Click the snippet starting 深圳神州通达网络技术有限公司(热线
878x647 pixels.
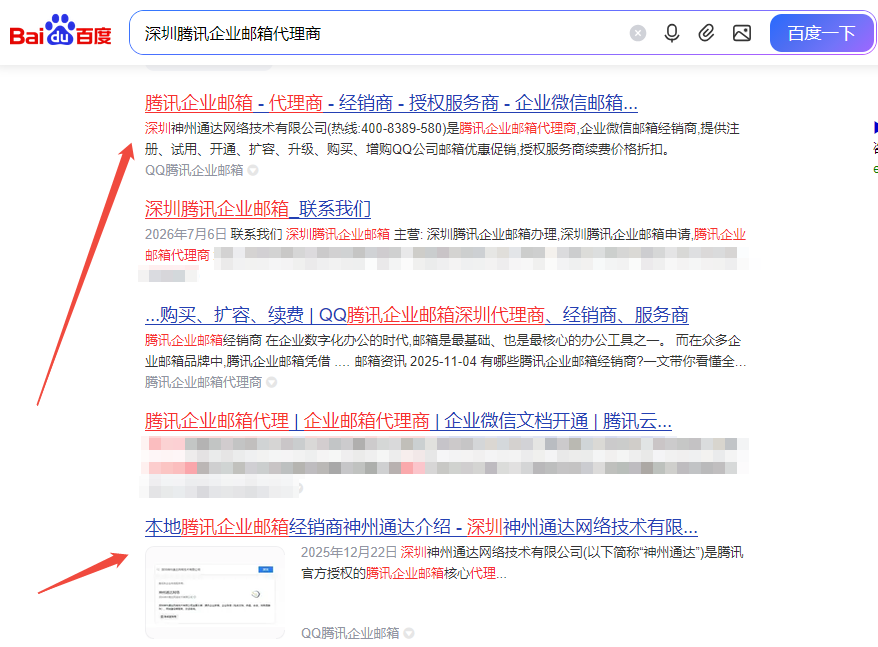pyautogui.click(x=442, y=138)
